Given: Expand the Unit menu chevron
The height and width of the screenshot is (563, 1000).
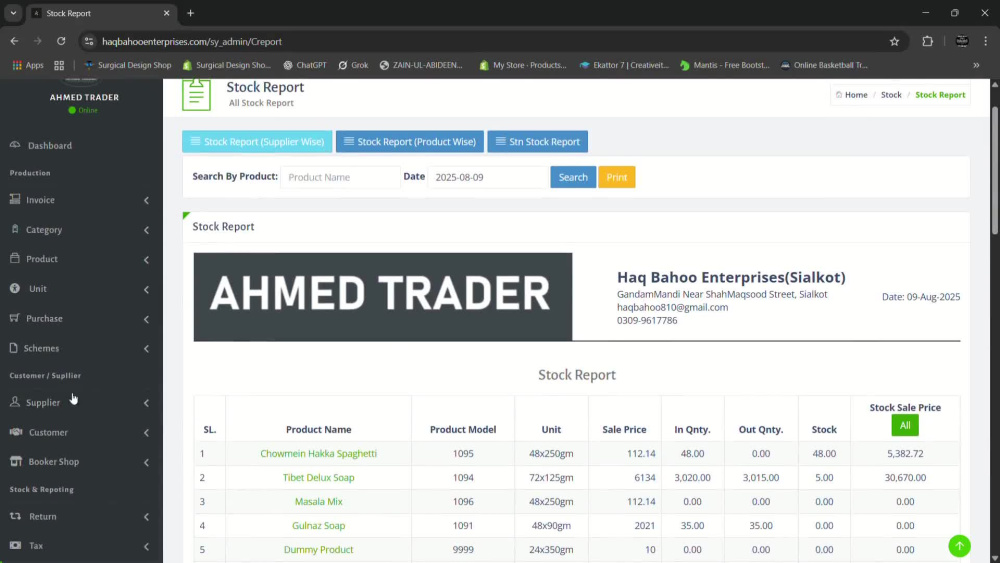Looking at the screenshot, I should pos(146,289).
